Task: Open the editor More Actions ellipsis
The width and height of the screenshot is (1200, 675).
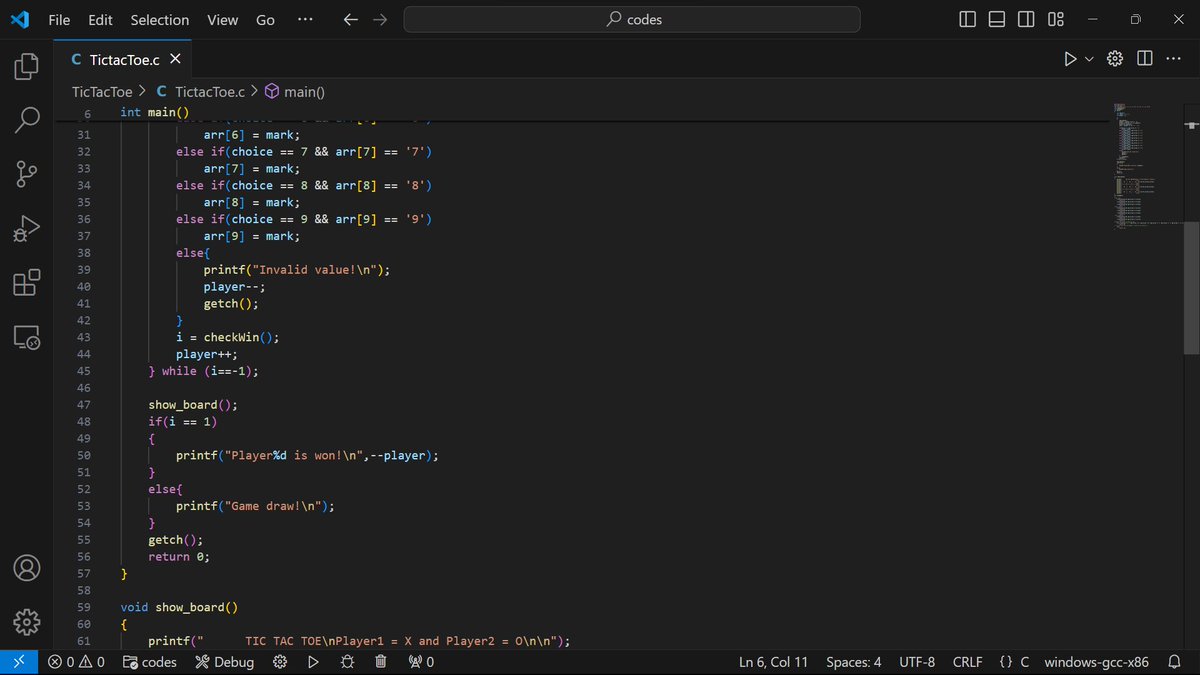Action: click(1173, 59)
